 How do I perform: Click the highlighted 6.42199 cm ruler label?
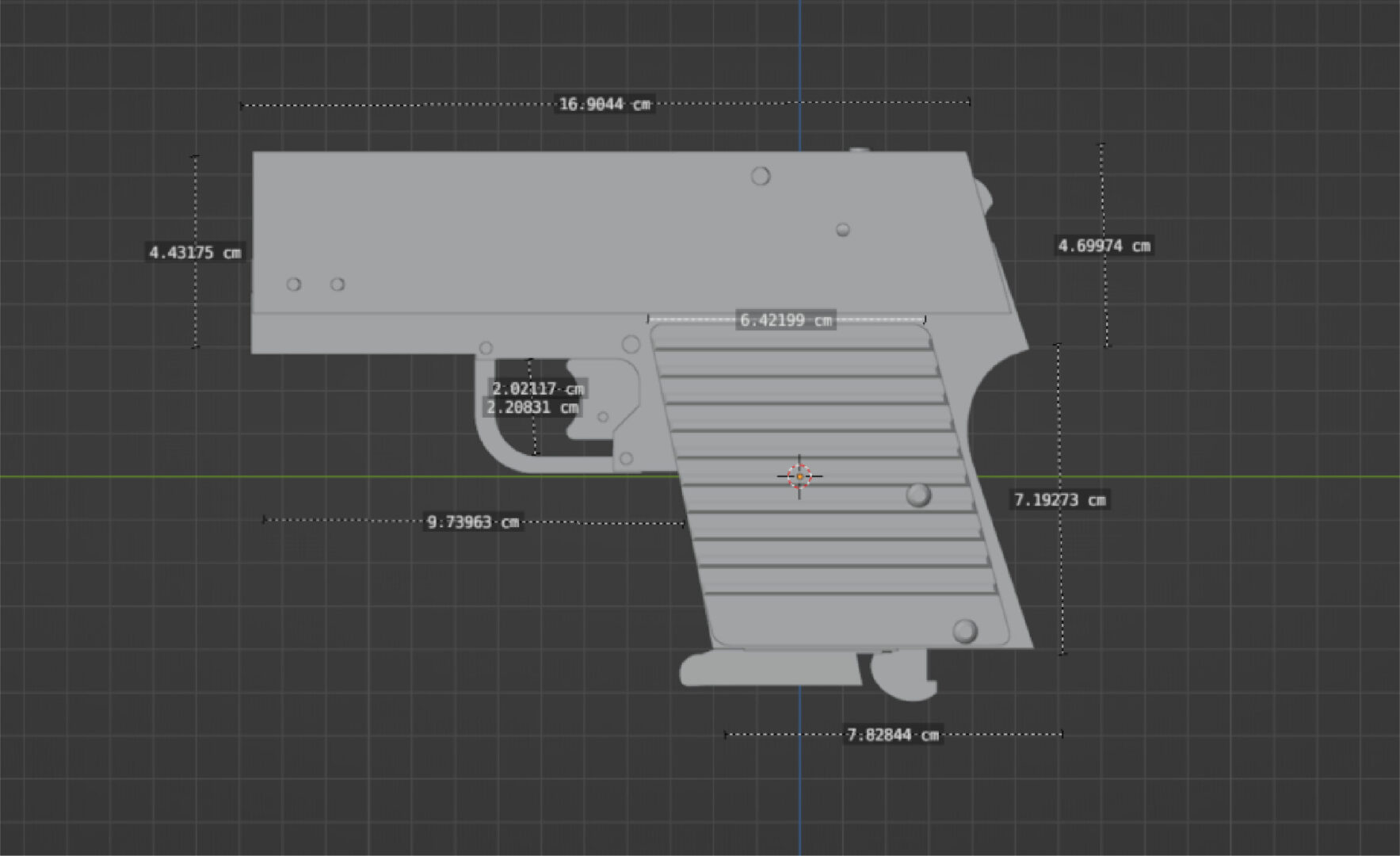coord(785,320)
